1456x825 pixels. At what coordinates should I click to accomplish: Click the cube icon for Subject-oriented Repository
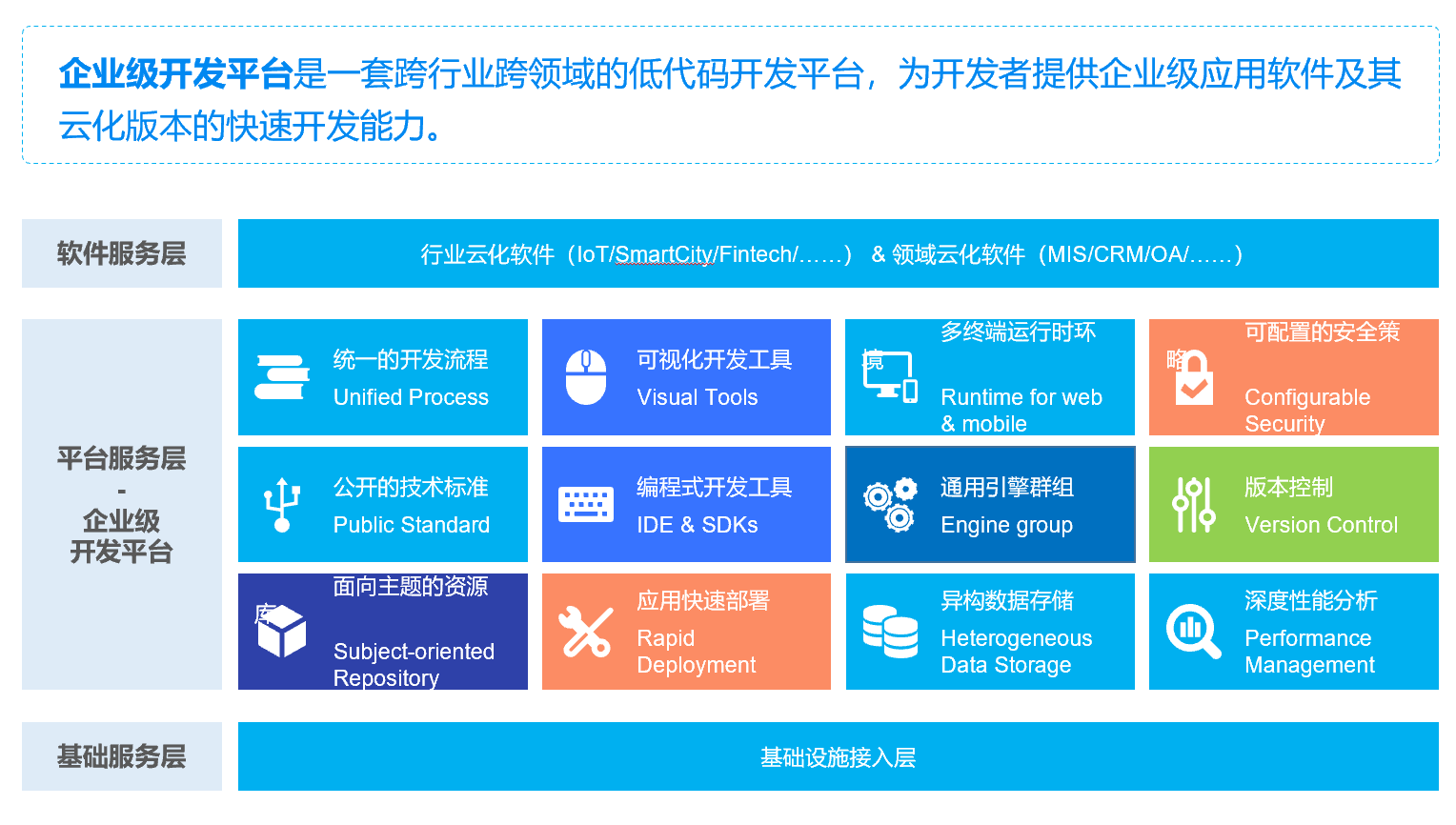click(x=282, y=632)
